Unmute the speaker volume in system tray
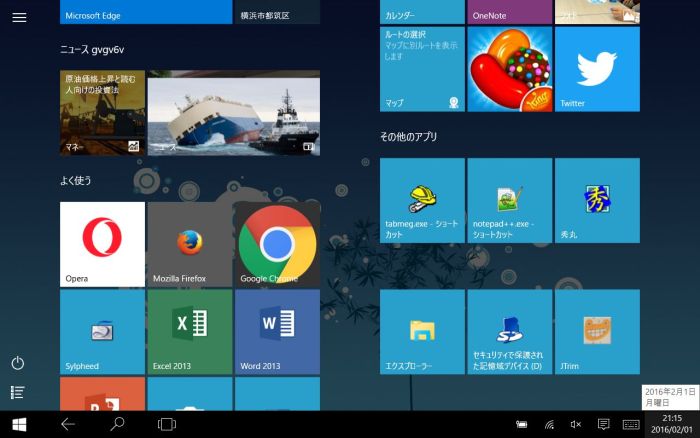700x438 pixels. pos(575,425)
